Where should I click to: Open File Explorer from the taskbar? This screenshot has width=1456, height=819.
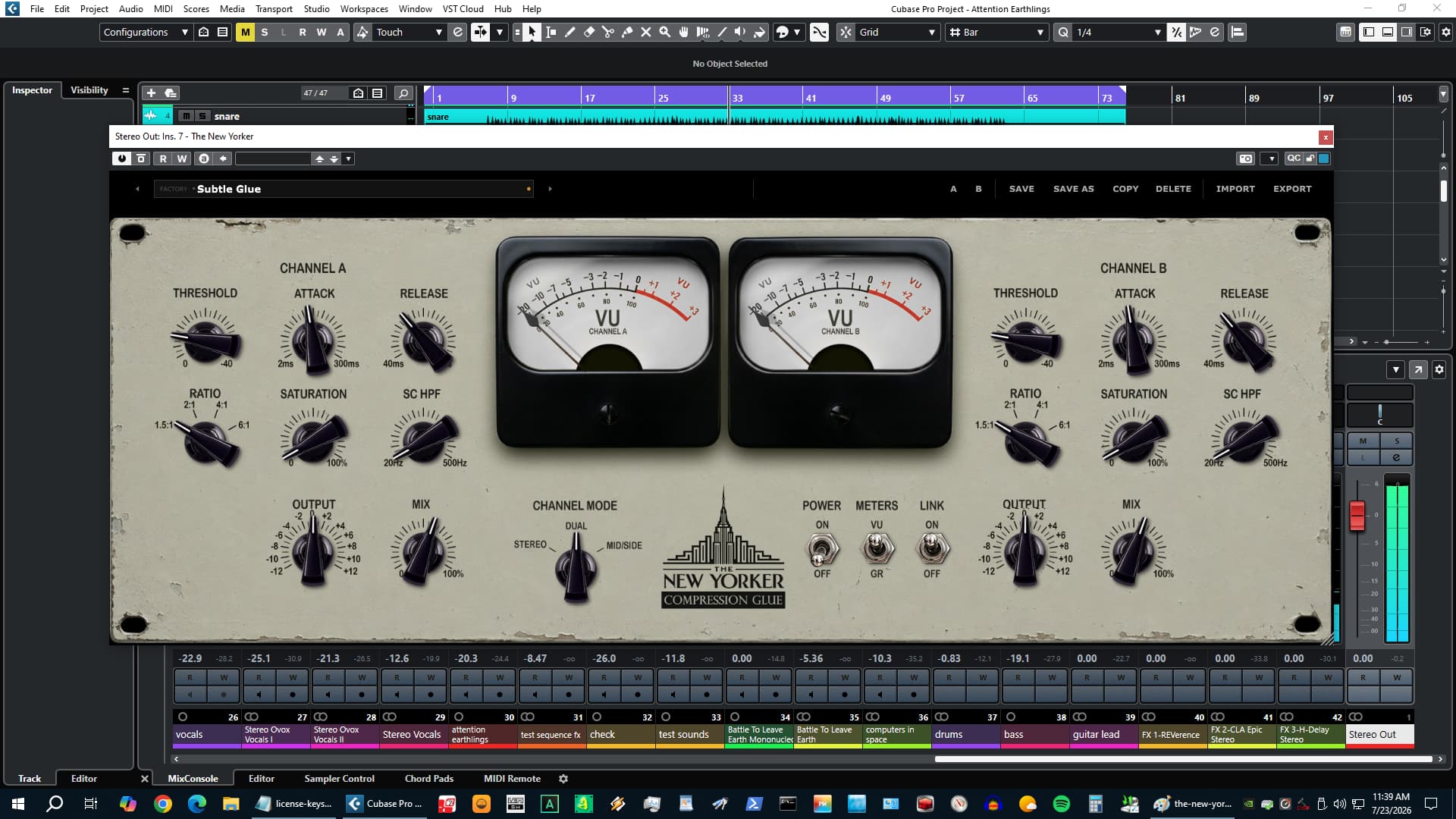[231, 804]
